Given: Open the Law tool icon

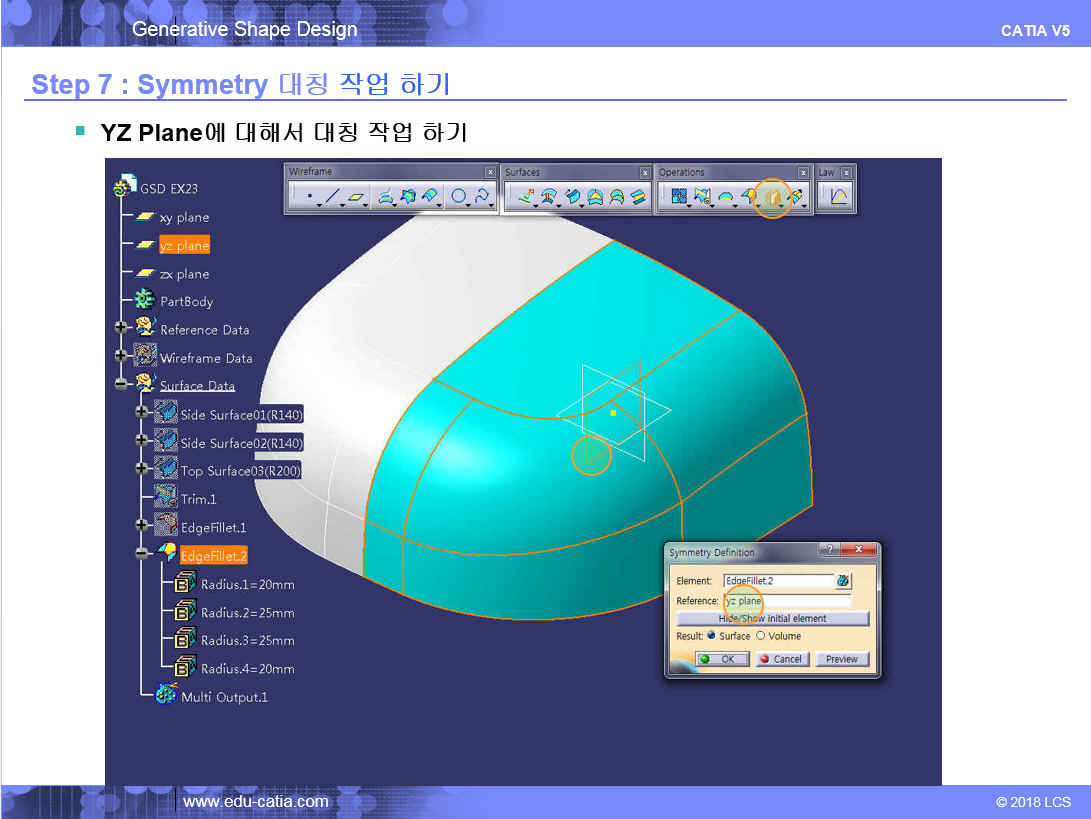Looking at the screenshot, I should (838, 197).
